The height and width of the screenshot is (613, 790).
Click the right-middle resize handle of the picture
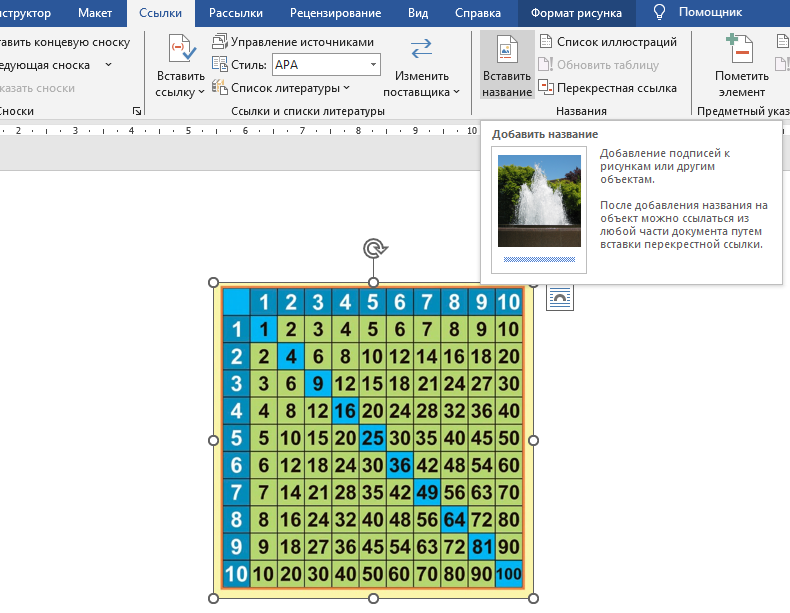533,440
